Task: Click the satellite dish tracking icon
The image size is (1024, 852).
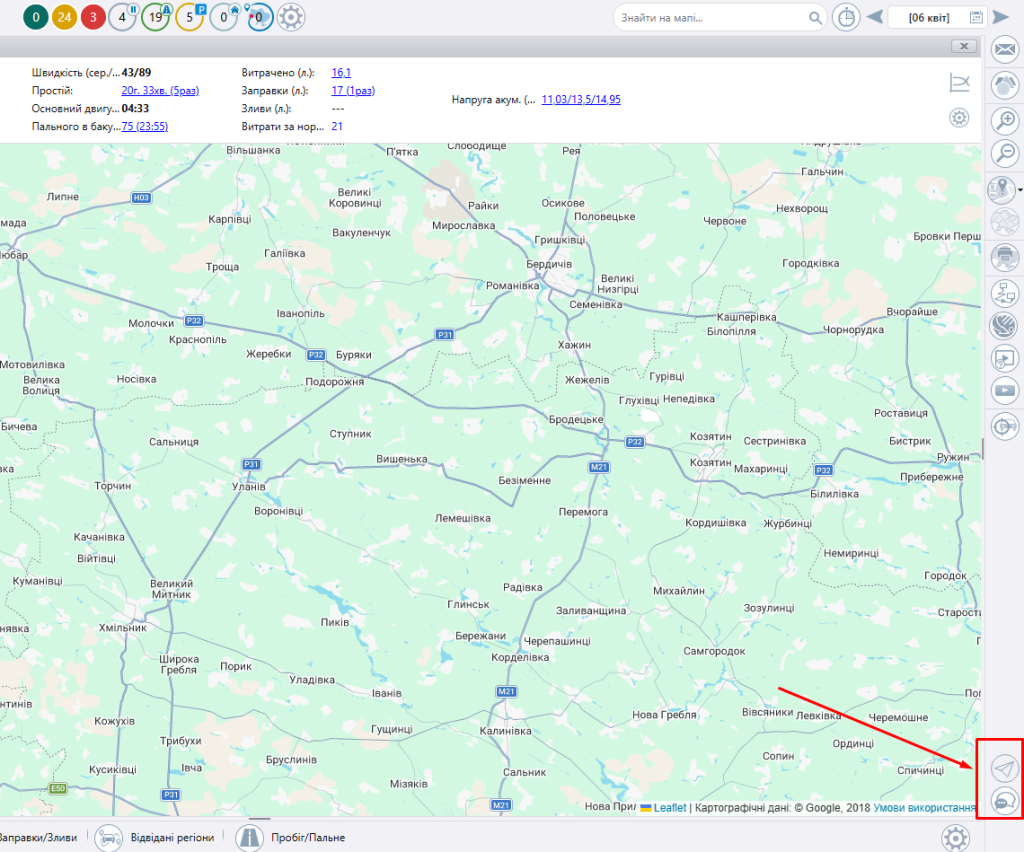Action: coord(1004,324)
